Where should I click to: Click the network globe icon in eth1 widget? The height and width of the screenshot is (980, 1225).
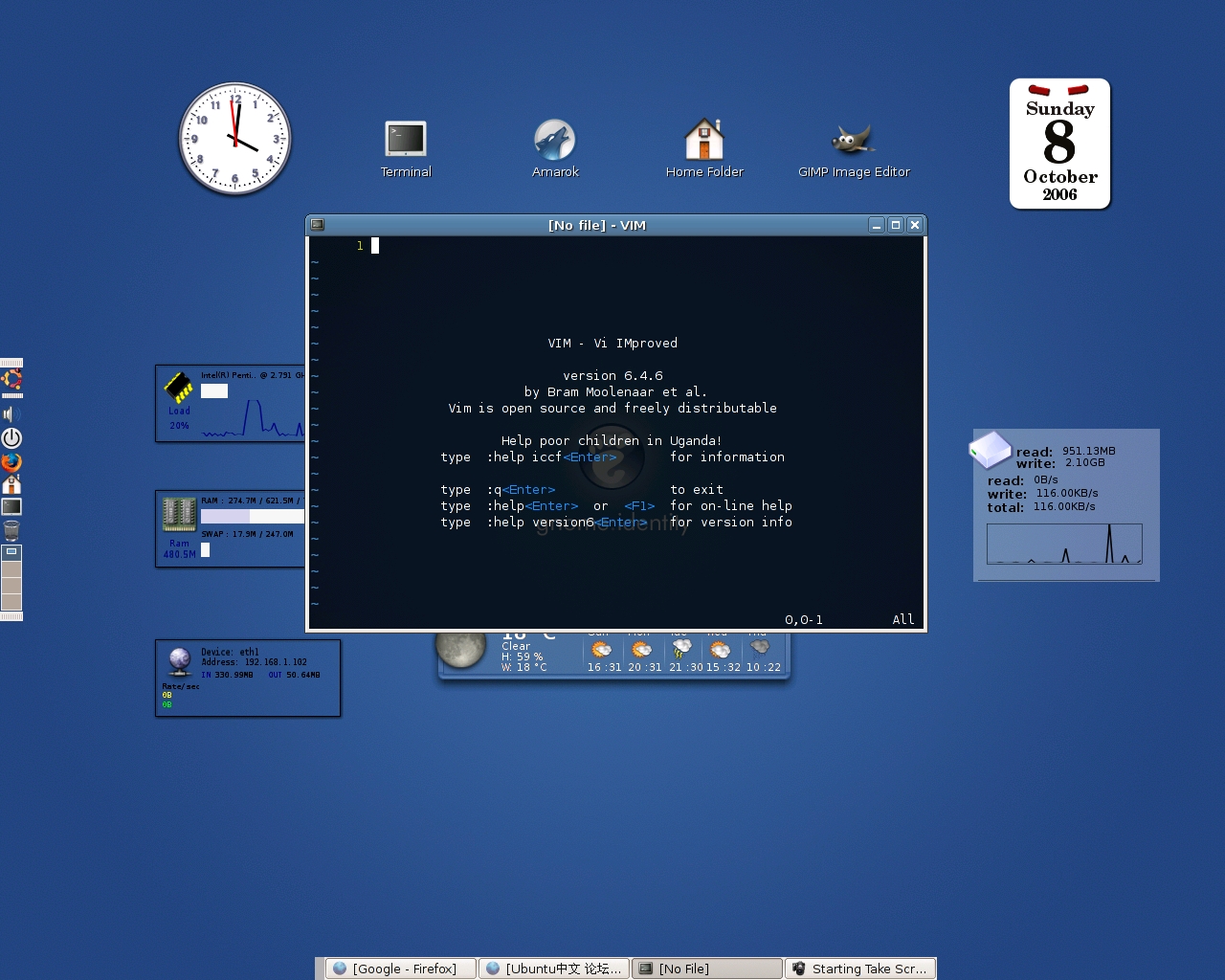pos(180,661)
